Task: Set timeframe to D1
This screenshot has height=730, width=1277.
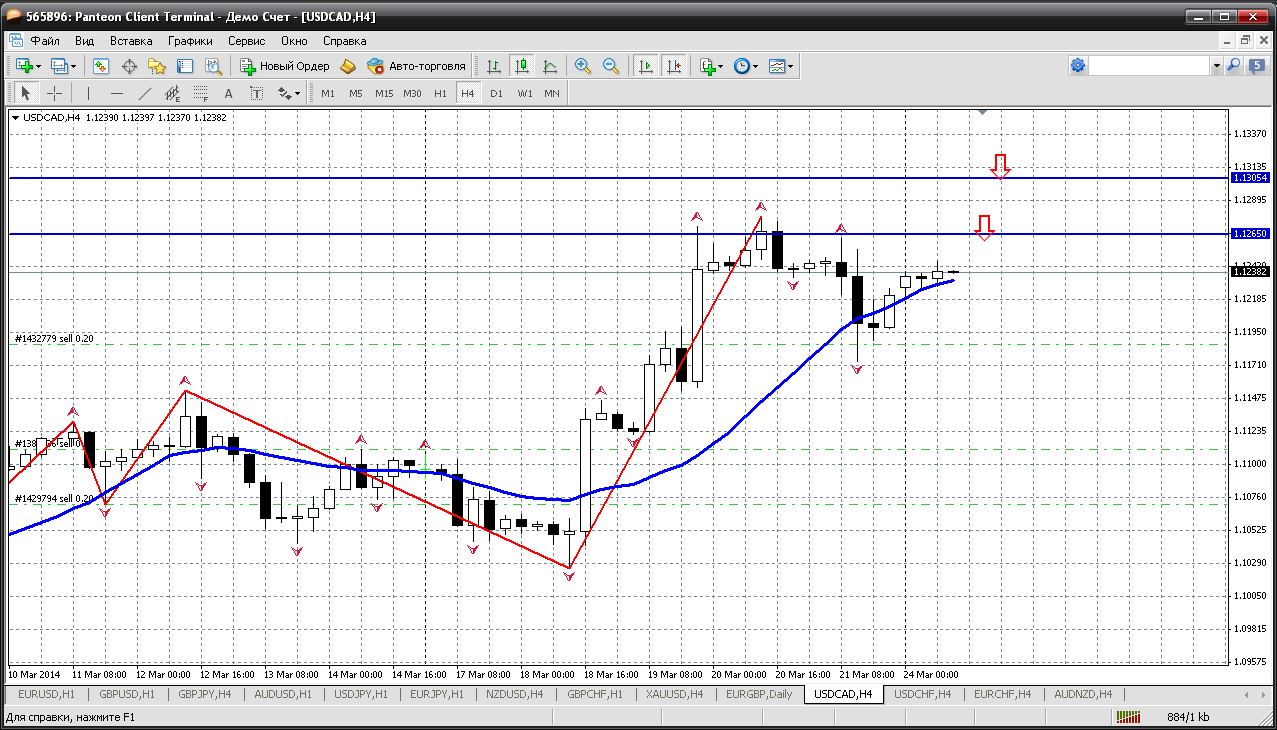Action: pyautogui.click(x=496, y=93)
